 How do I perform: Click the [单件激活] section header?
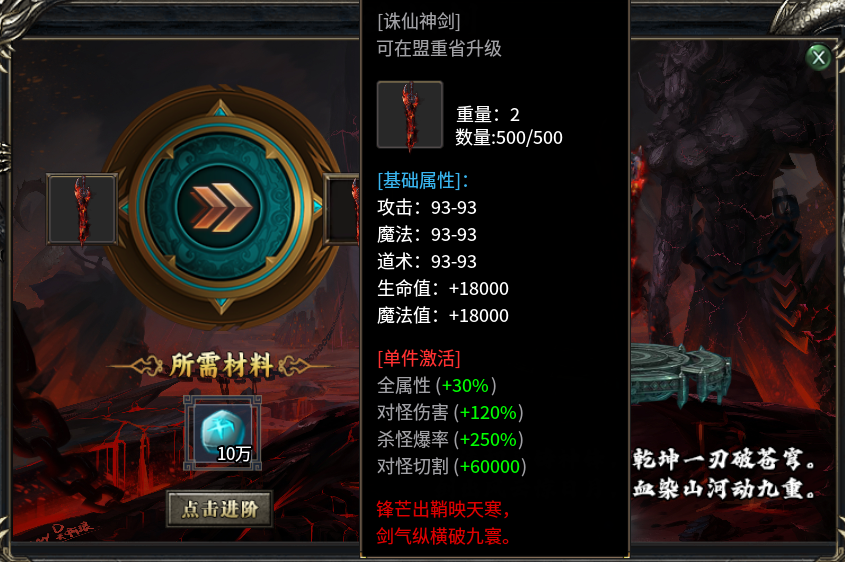[419, 358]
